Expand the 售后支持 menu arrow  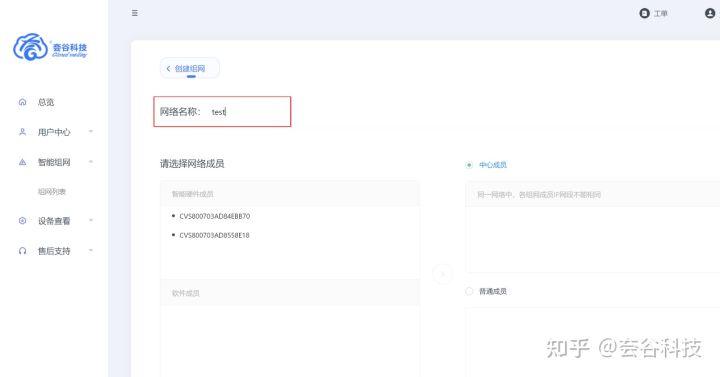click(x=91, y=250)
